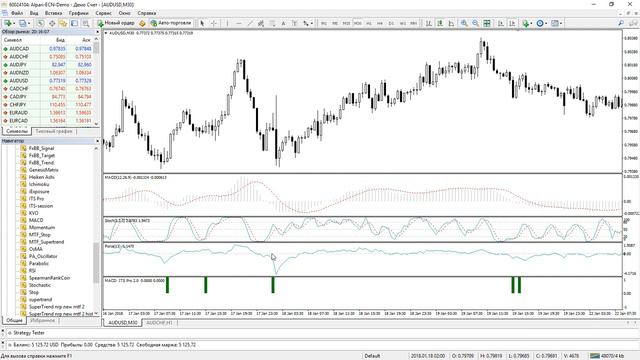Switch to M15 timeframe

(346, 23)
